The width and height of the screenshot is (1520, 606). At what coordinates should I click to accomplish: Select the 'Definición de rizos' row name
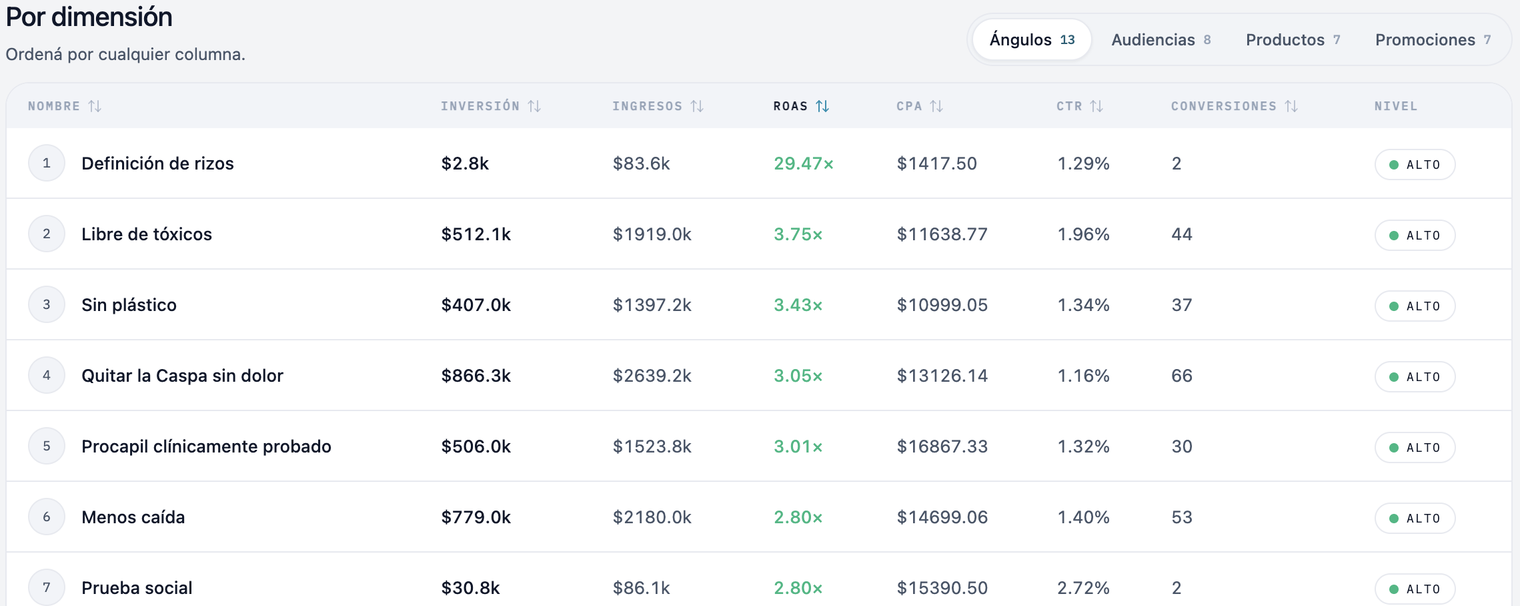point(158,164)
